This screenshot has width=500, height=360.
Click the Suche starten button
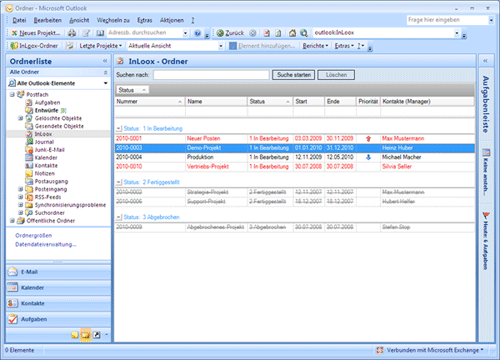pos(294,75)
